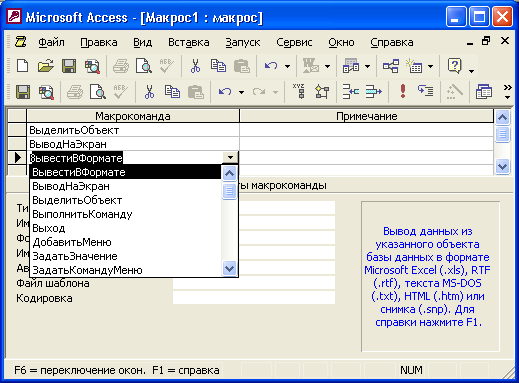Choose Выход from the dropdown list
This screenshot has width=519, height=383.
click(x=126, y=228)
